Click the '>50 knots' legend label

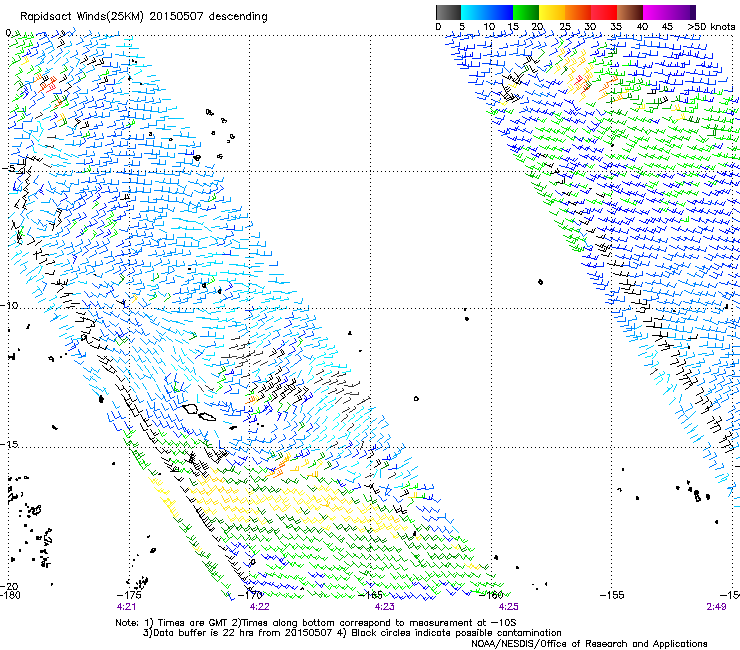click(x=711, y=27)
